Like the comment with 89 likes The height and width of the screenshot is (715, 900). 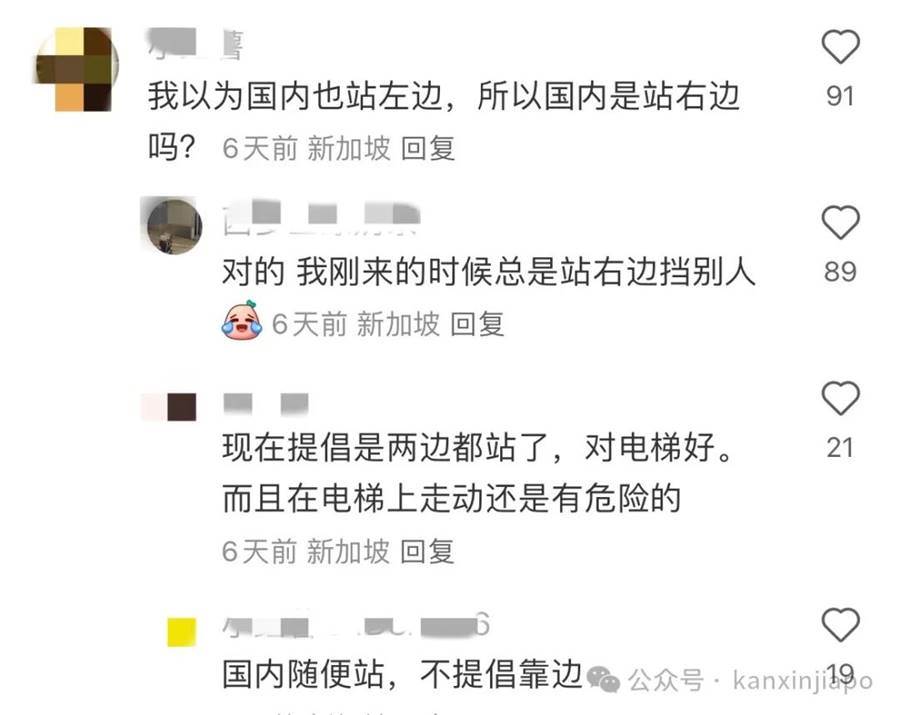click(x=840, y=222)
